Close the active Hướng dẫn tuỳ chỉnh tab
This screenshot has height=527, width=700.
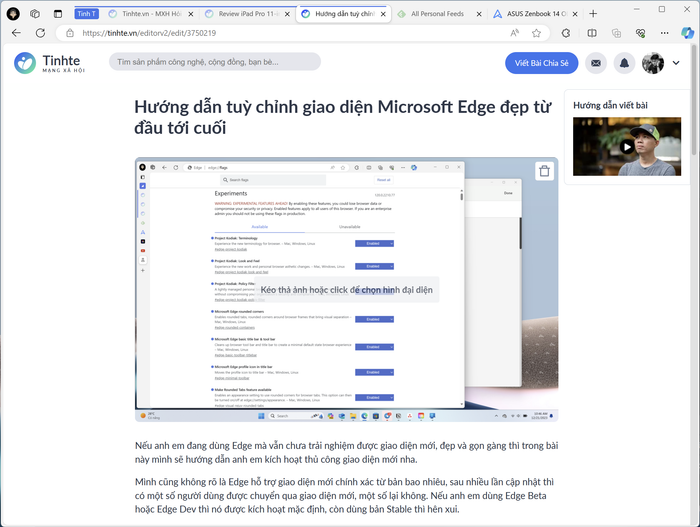coord(383,14)
